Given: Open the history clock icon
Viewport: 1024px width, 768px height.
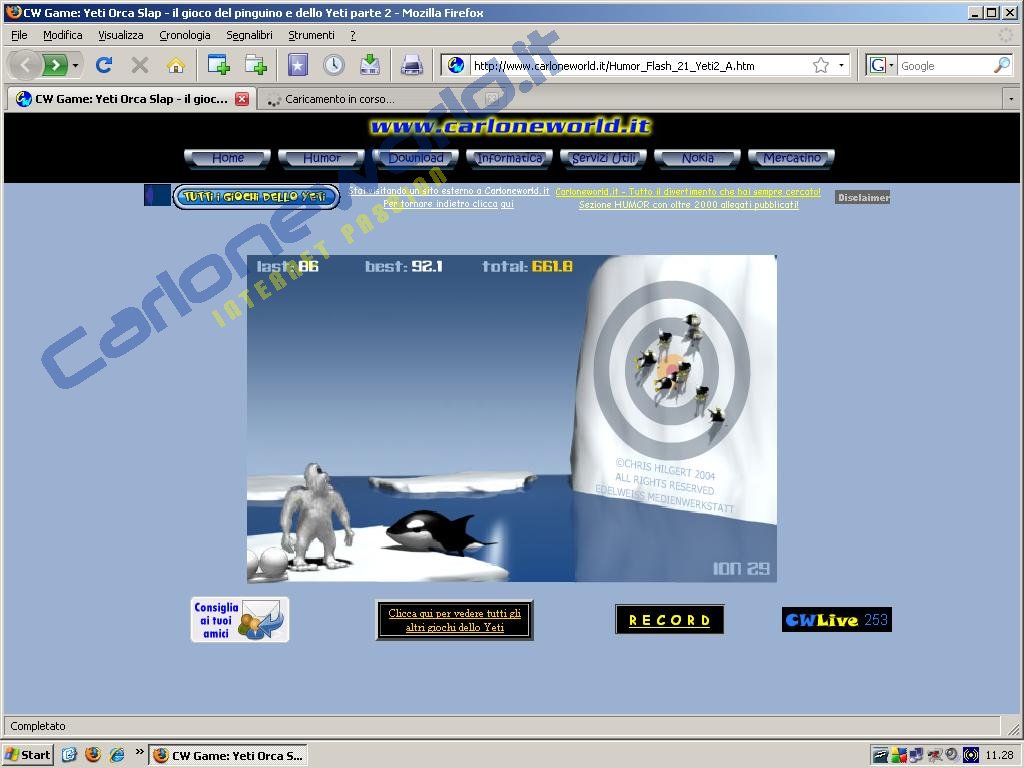Looking at the screenshot, I should [x=334, y=65].
